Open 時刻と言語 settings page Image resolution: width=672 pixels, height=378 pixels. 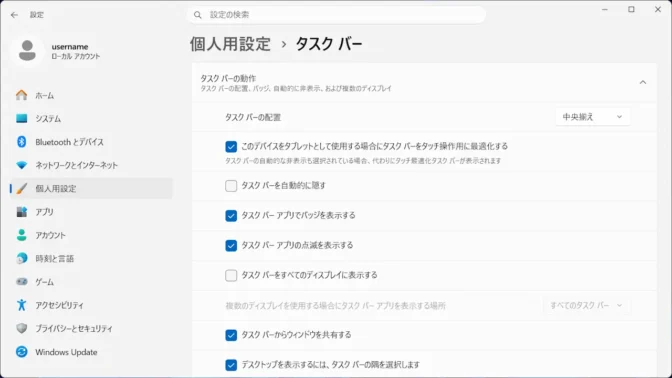point(91,258)
